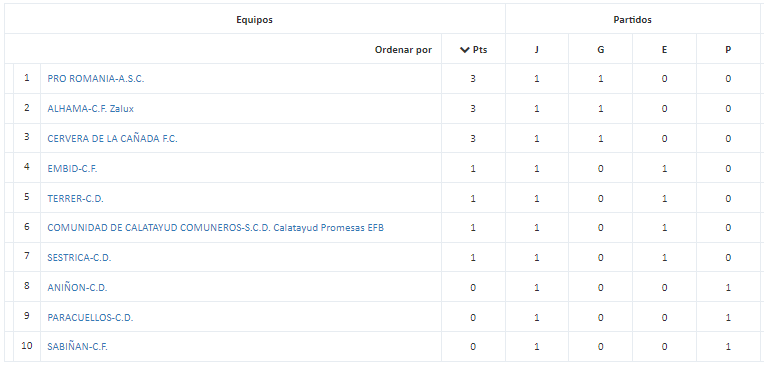Sort standings by Pts column

(474, 50)
